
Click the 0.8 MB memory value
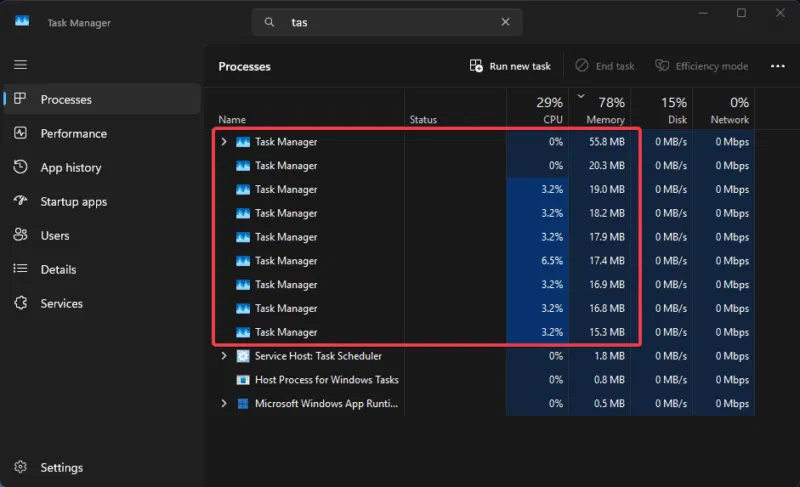click(610, 380)
